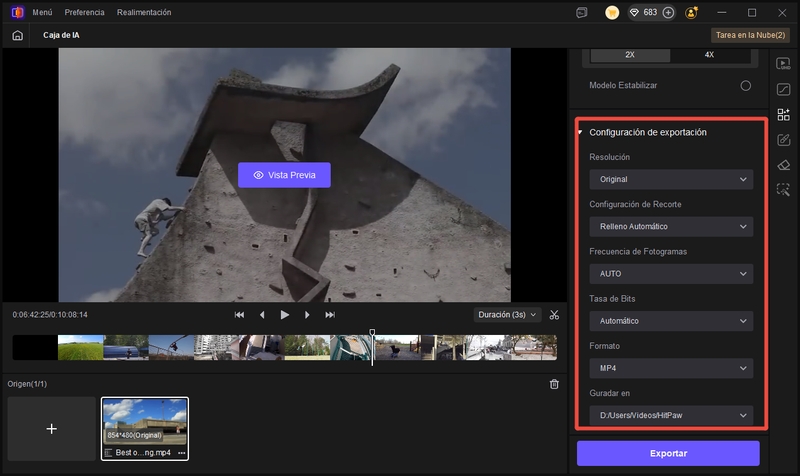Select the object selection sidebar tool

tap(783, 190)
